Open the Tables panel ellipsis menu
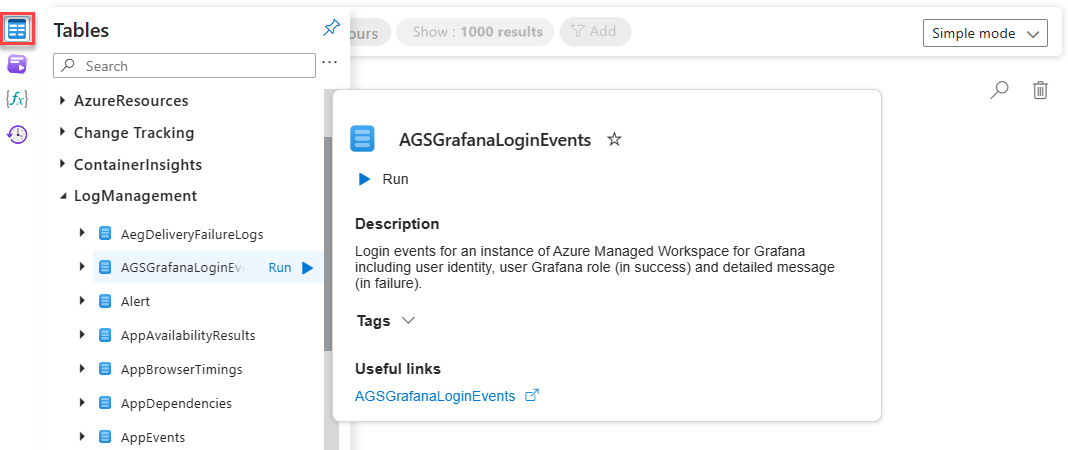The height and width of the screenshot is (450, 1068). click(x=330, y=64)
